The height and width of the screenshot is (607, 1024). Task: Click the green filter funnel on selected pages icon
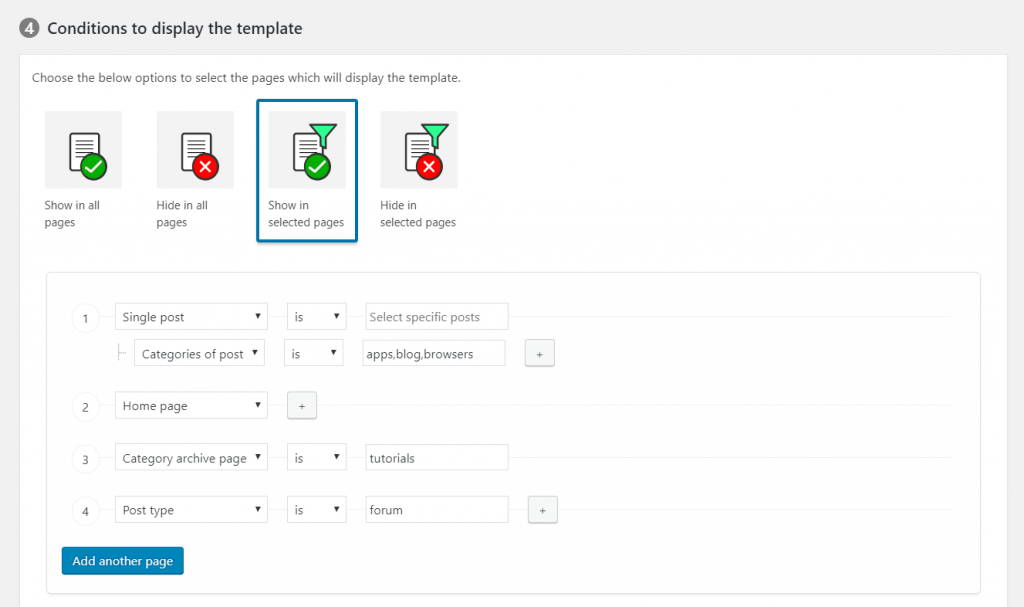point(307,148)
